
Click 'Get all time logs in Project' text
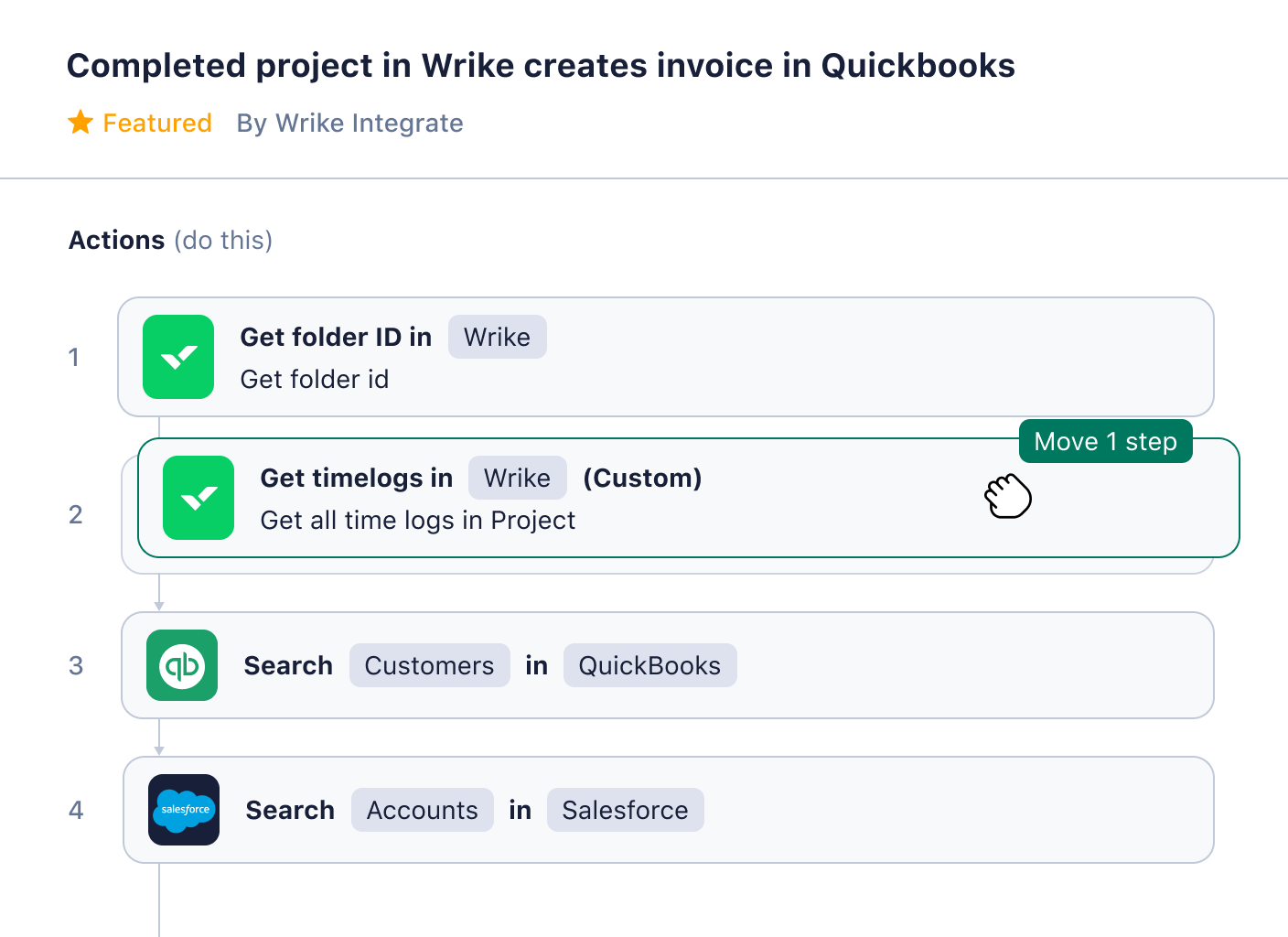[x=417, y=520]
